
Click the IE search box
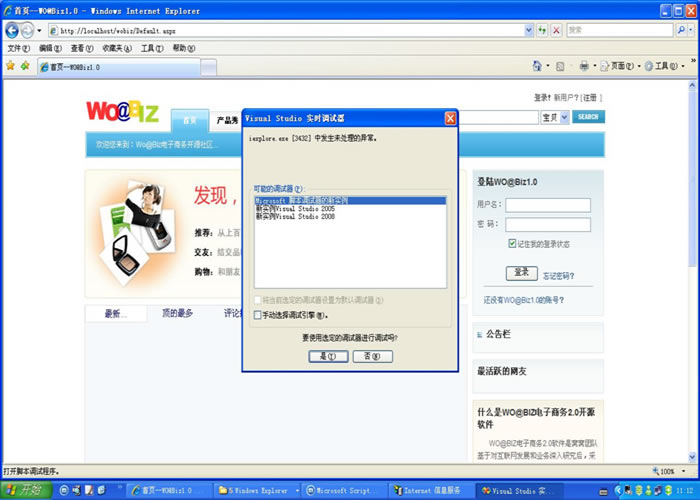619,30
